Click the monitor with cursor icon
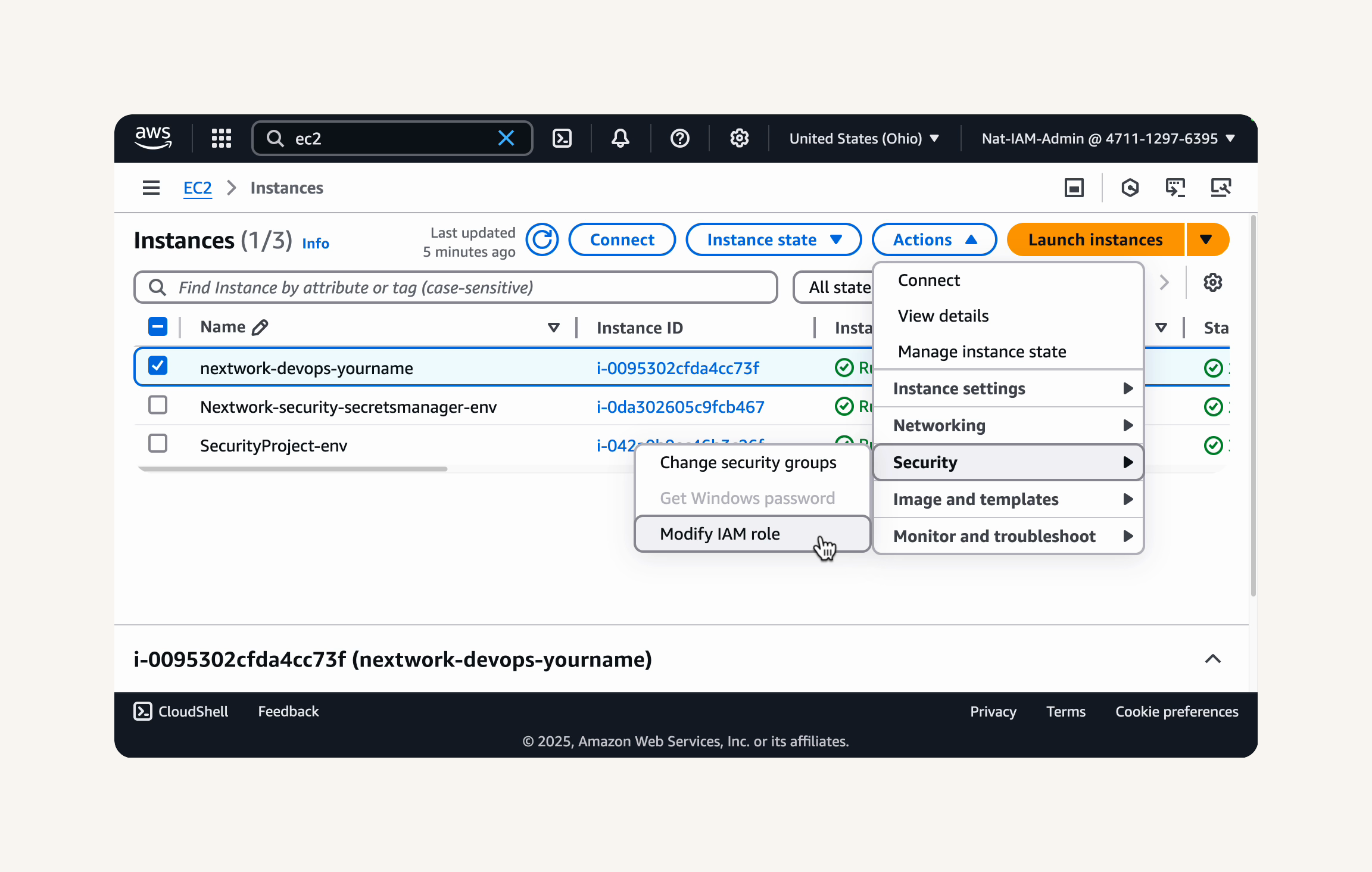The image size is (1372, 872). [x=1175, y=188]
